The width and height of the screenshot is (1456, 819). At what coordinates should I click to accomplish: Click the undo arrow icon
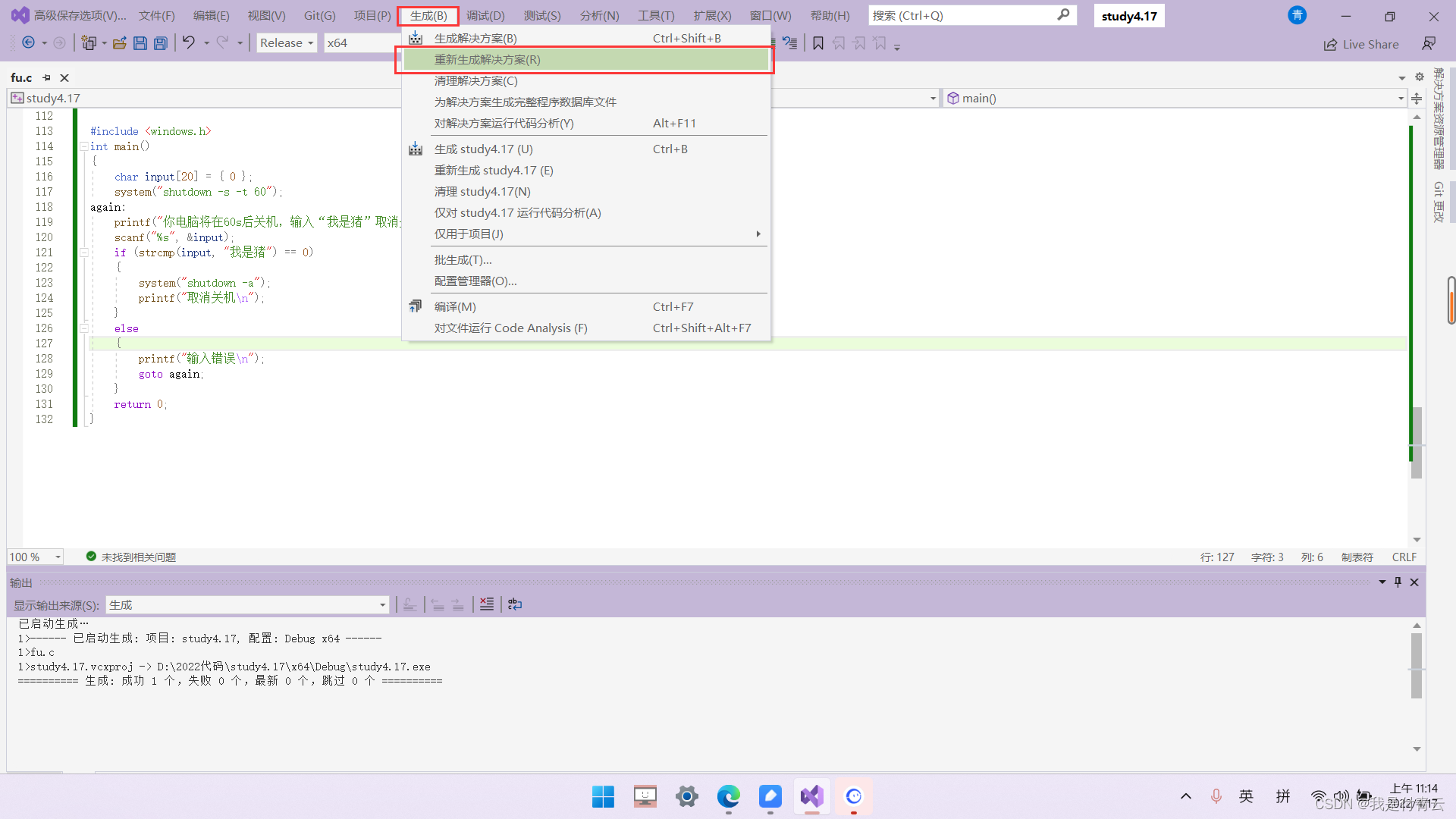[x=189, y=43]
